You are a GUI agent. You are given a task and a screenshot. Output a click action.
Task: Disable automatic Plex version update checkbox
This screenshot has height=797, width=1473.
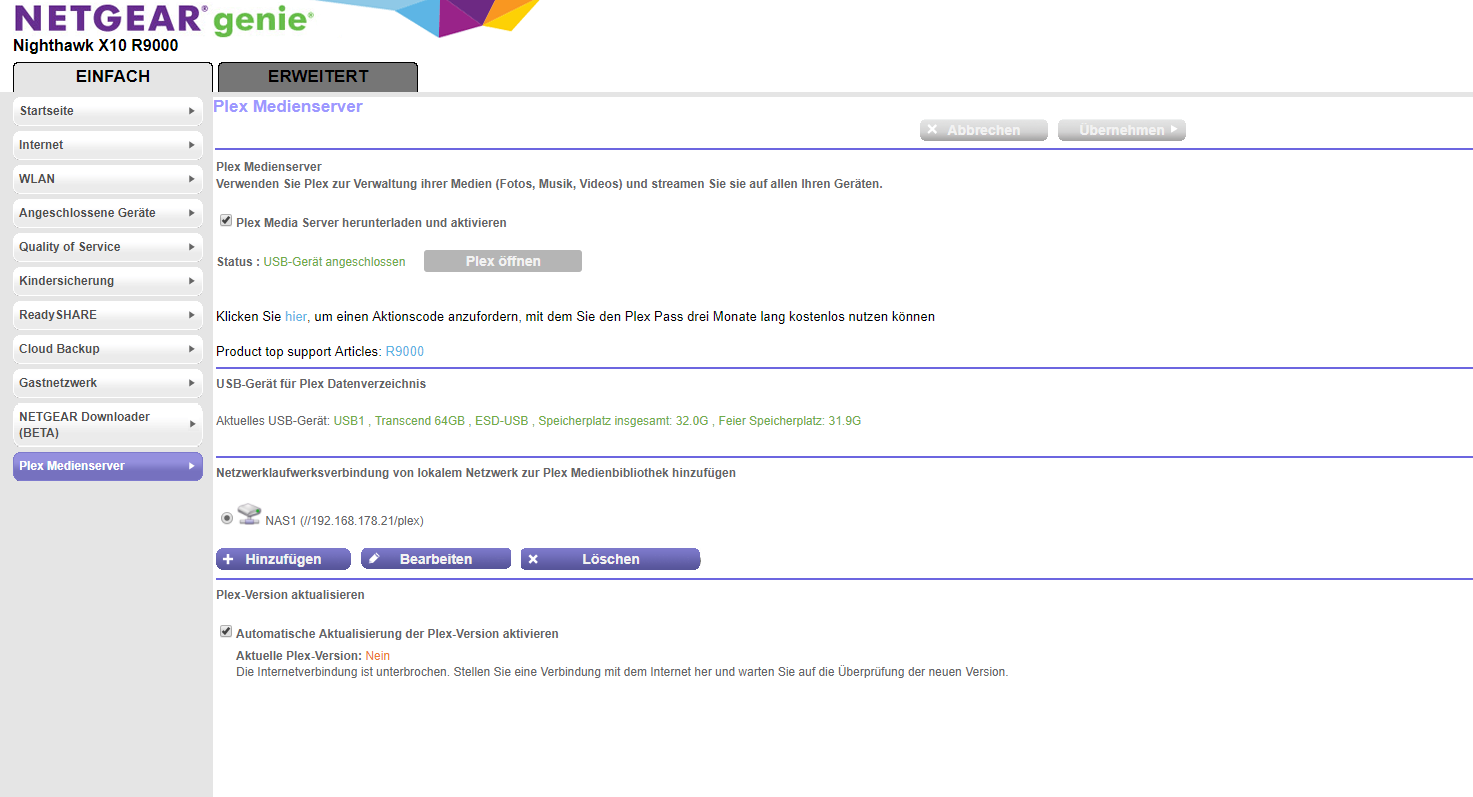[x=226, y=632]
